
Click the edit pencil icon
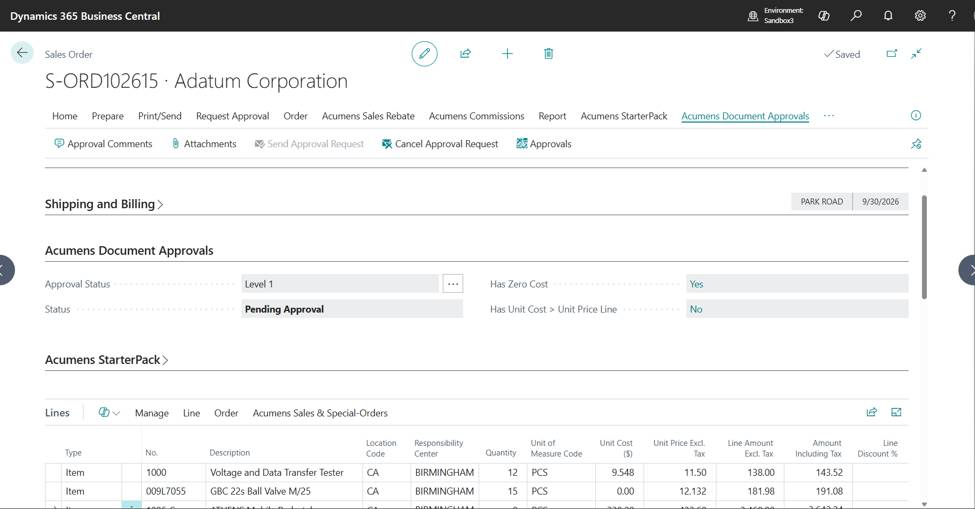tap(425, 53)
